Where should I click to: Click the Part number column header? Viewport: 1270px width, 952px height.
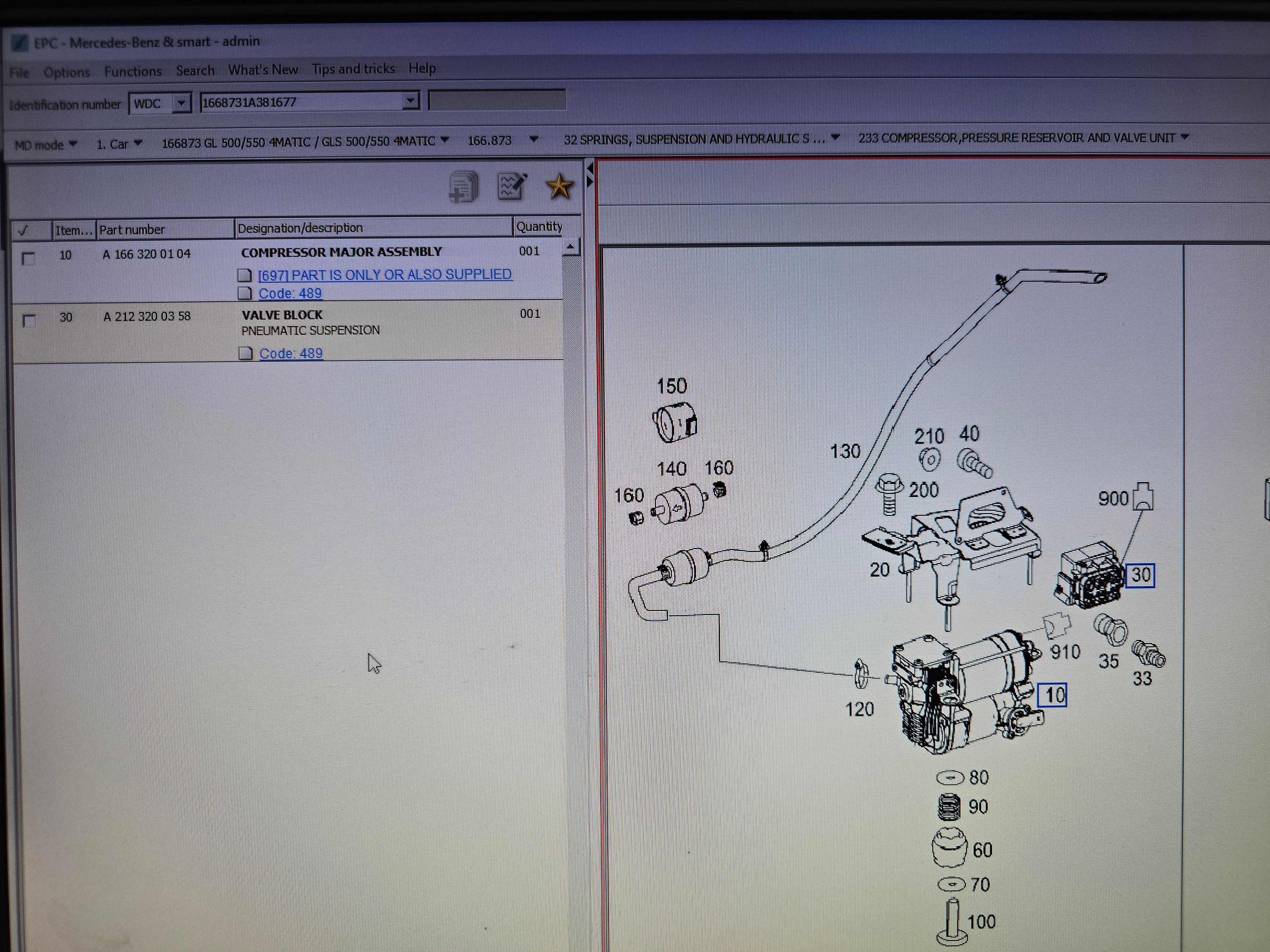[x=165, y=229]
